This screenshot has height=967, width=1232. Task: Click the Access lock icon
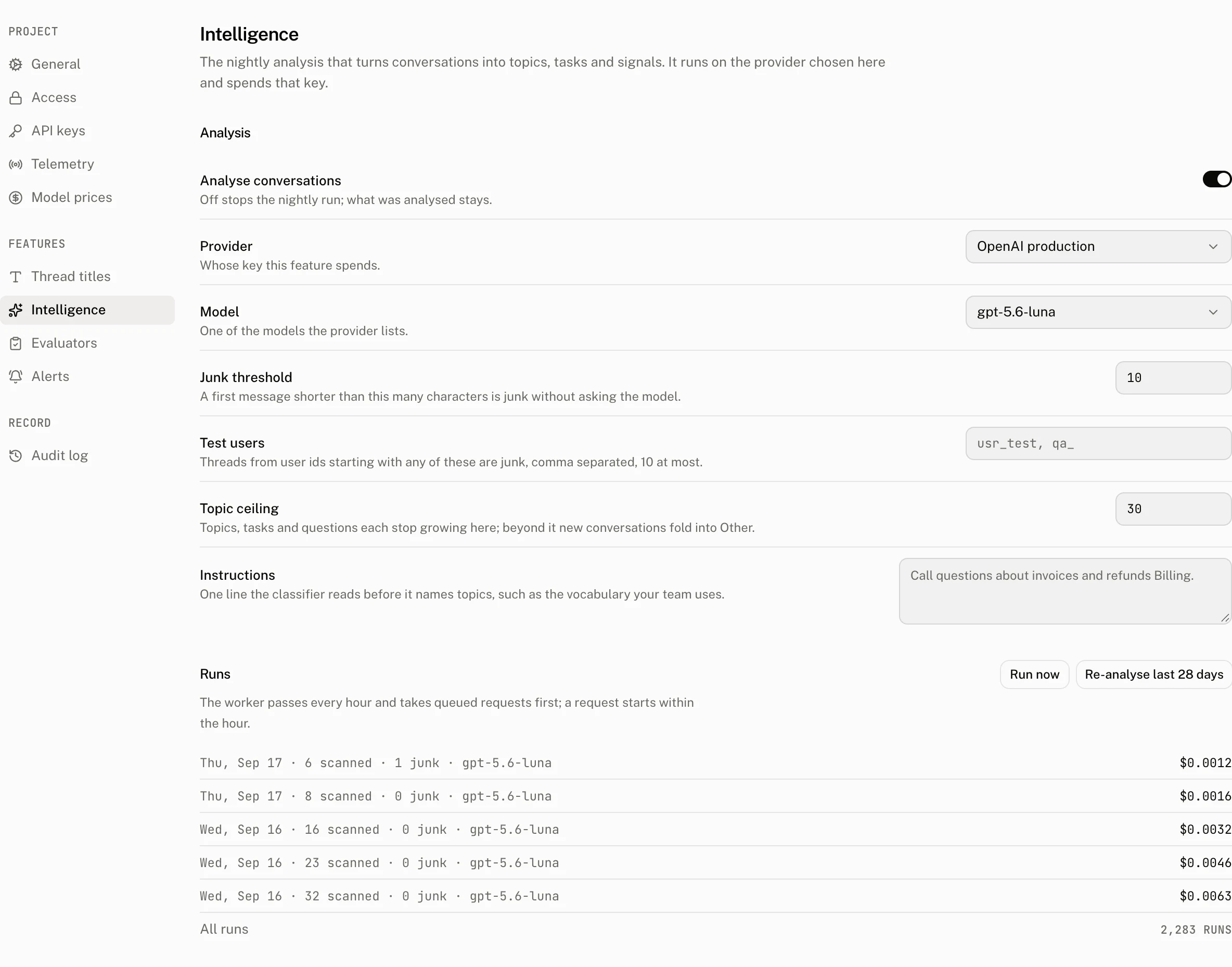pyautogui.click(x=16, y=98)
